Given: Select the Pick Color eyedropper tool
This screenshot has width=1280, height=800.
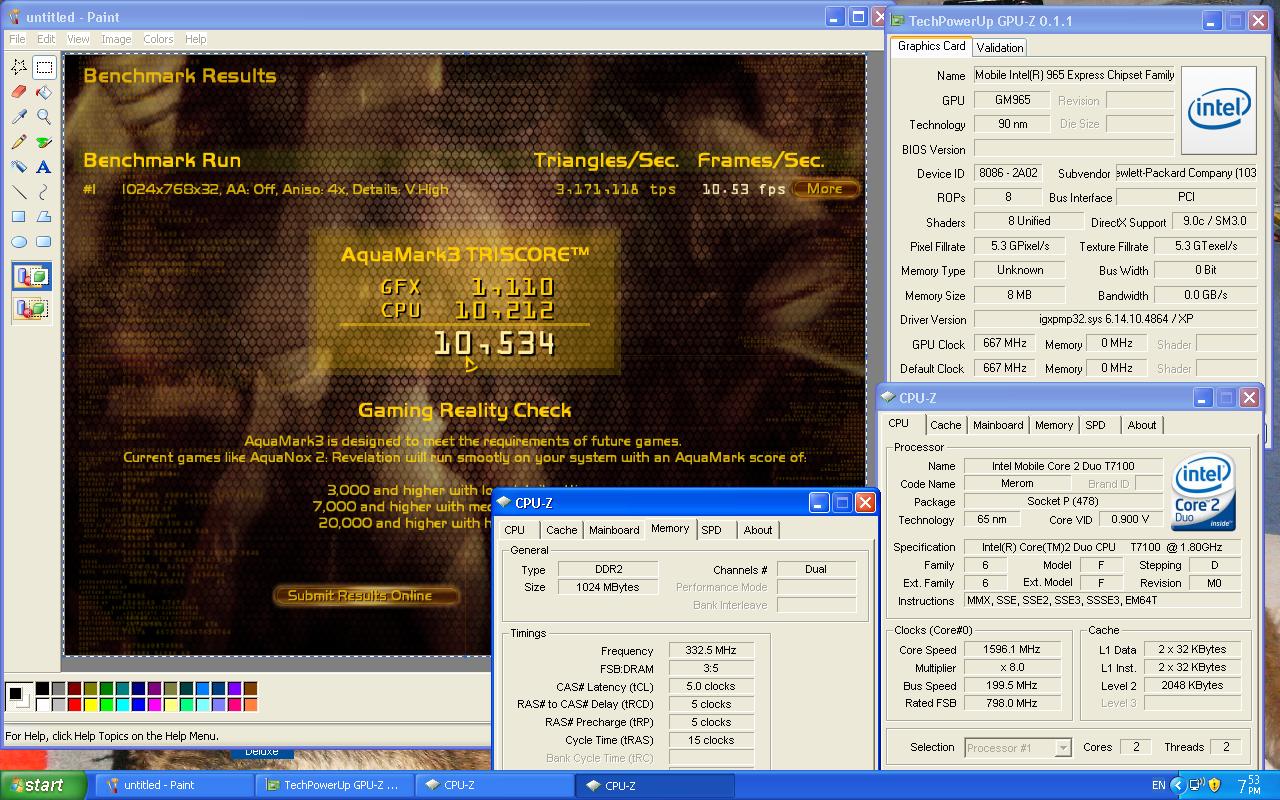Looking at the screenshot, I should click(19, 117).
